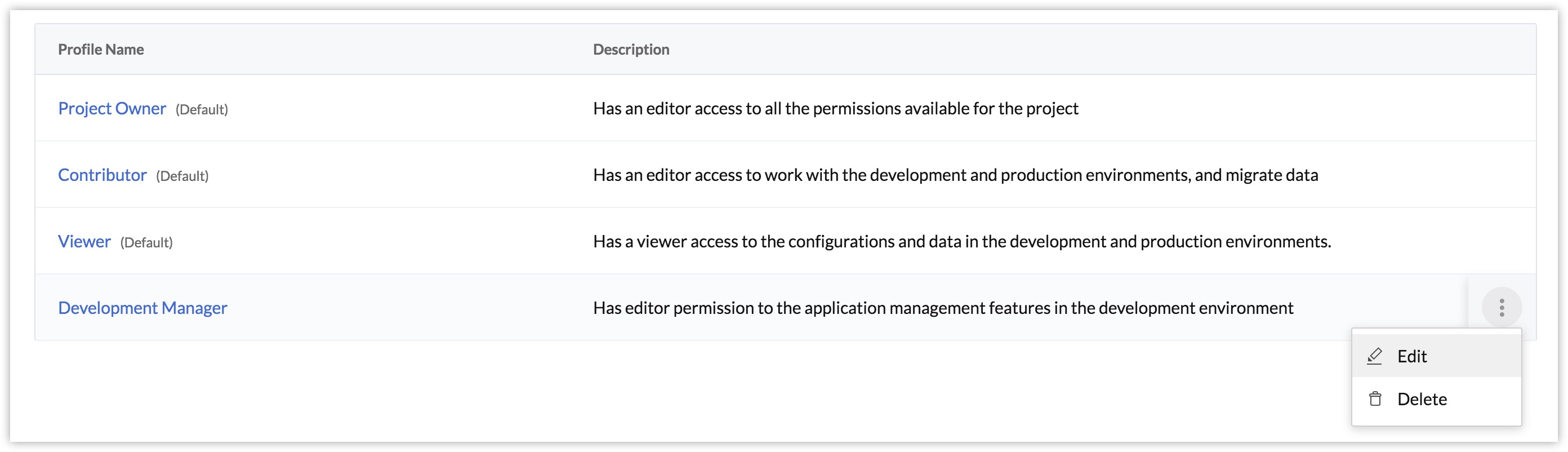Screen dimensions: 1568x452
Task: Open the Development Manager profile link
Action: point(142,308)
